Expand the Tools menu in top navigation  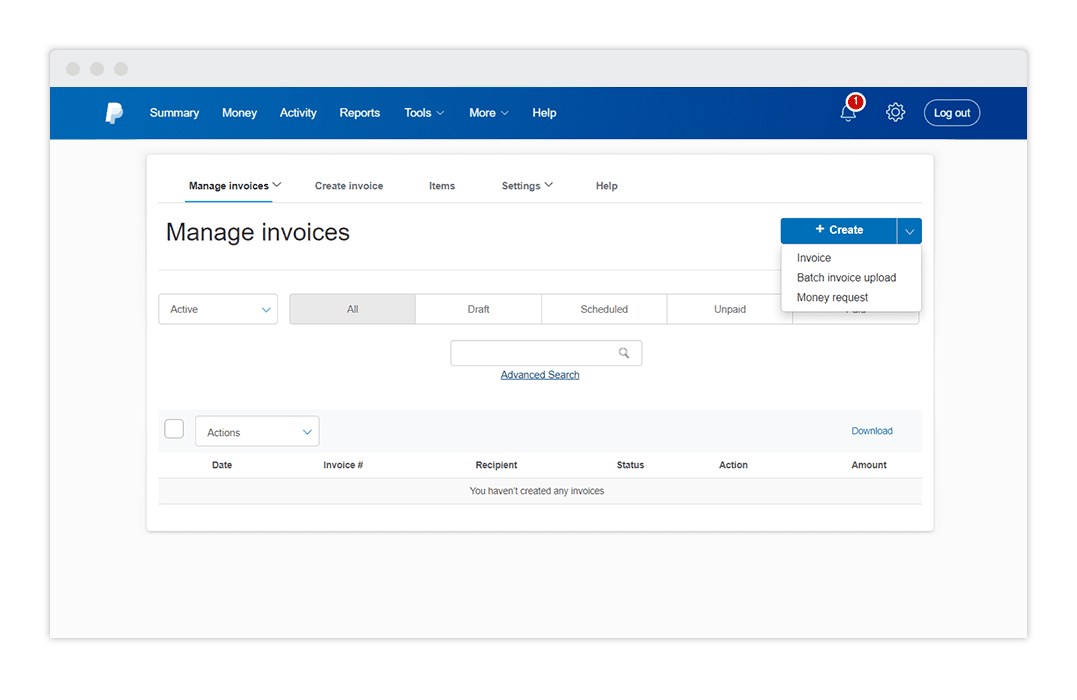[x=424, y=113]
